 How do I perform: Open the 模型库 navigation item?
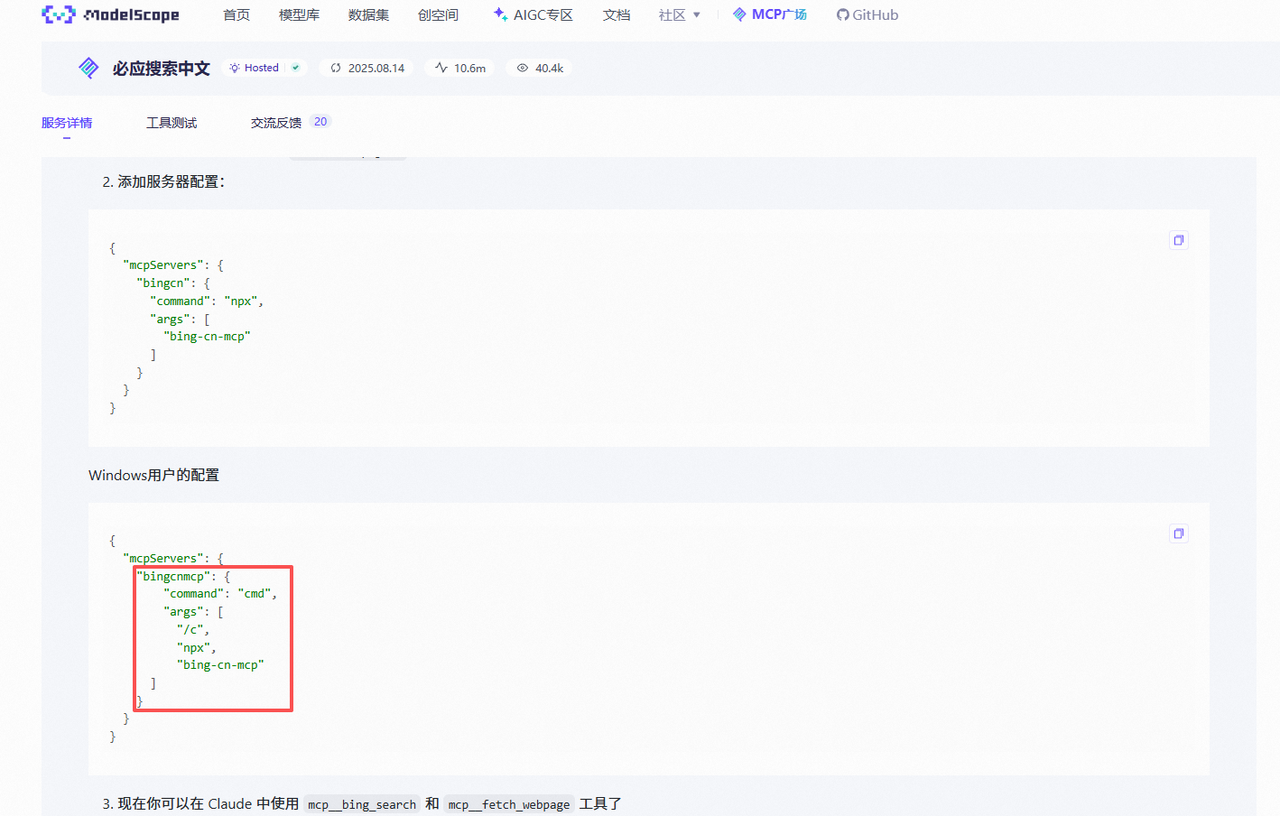click(x=299, y=15)
